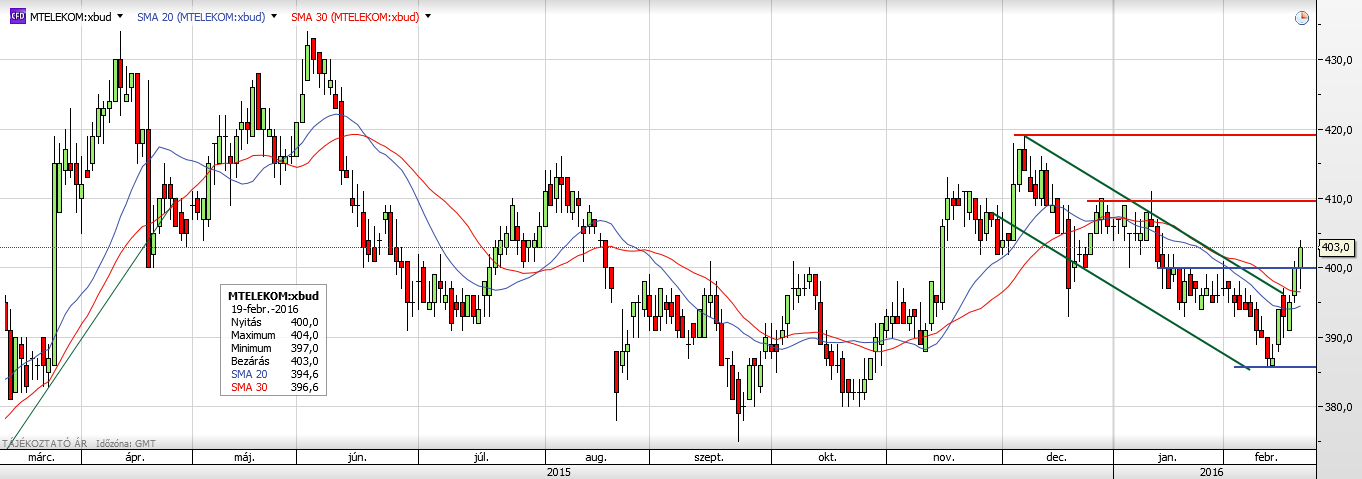Click the aug. month label

click(x=596, y=457)
